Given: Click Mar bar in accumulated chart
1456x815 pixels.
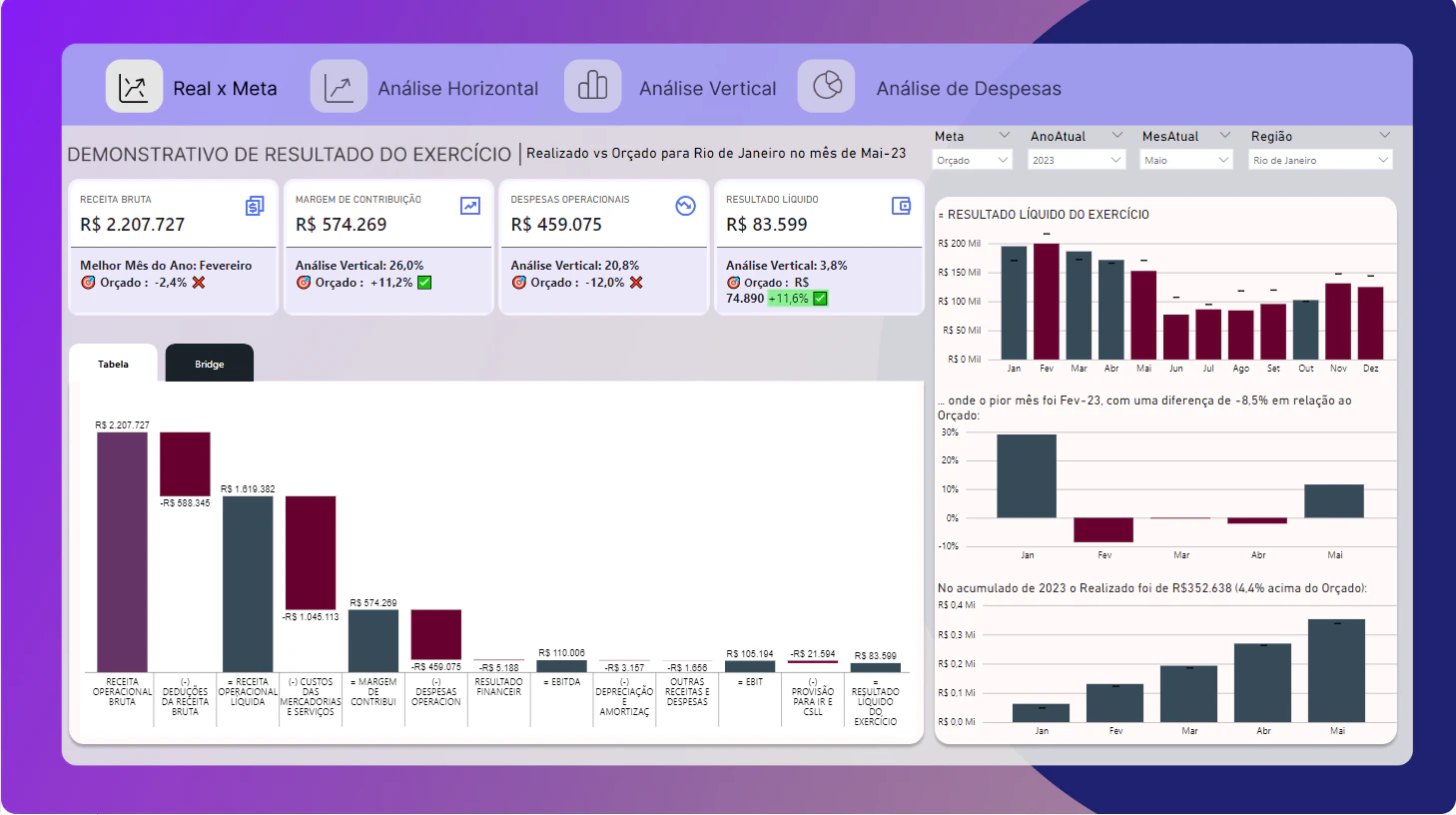Looking at the screenshot, I should tap(1188, 693).
